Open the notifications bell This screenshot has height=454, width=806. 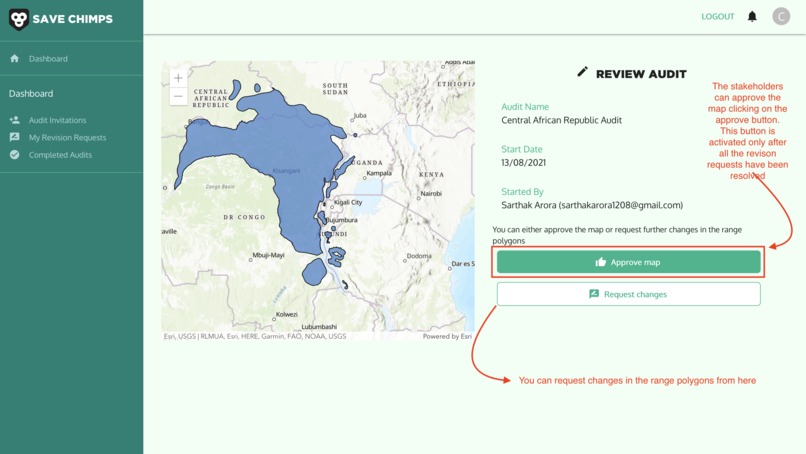(x=752, y=16)
